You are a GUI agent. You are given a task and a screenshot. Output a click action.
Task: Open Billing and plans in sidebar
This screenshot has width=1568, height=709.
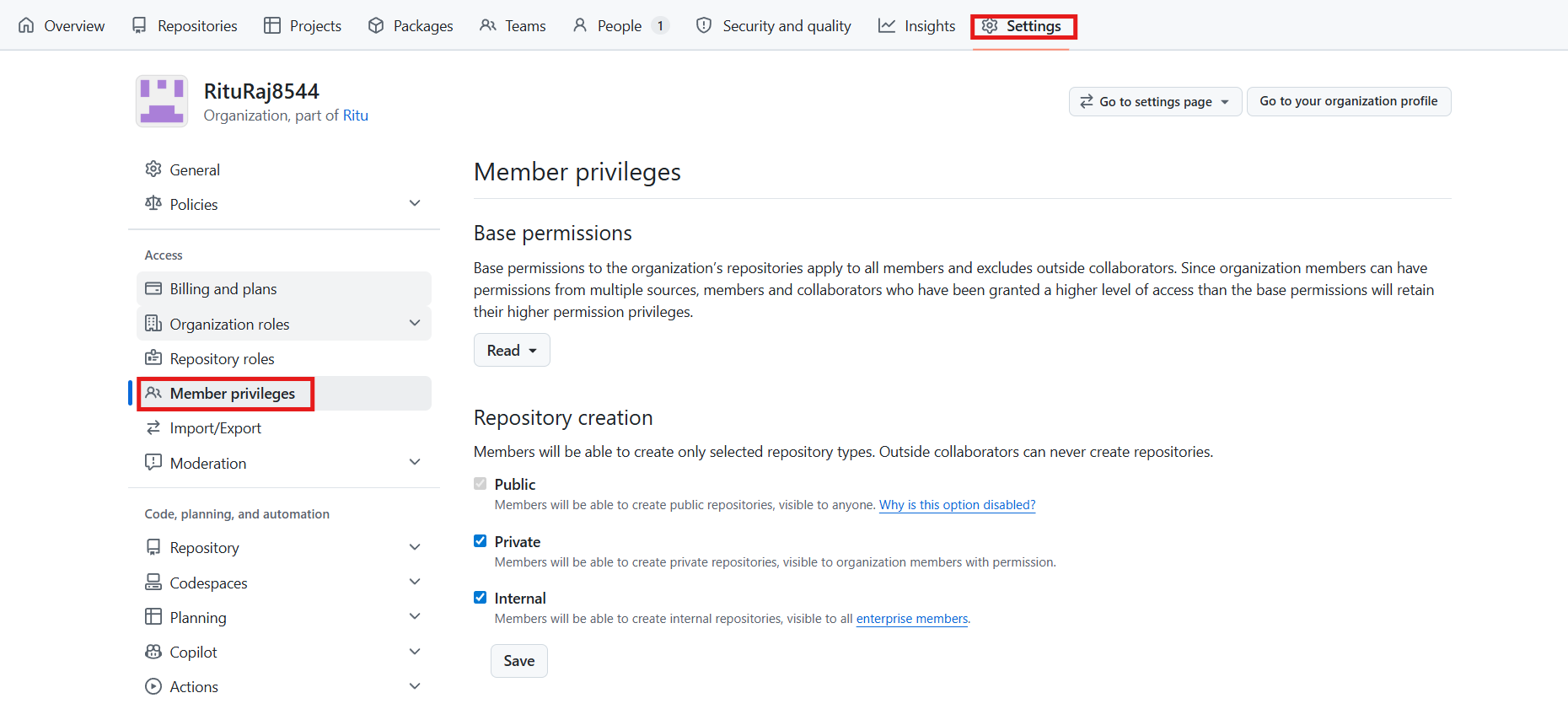click(284, 288)
